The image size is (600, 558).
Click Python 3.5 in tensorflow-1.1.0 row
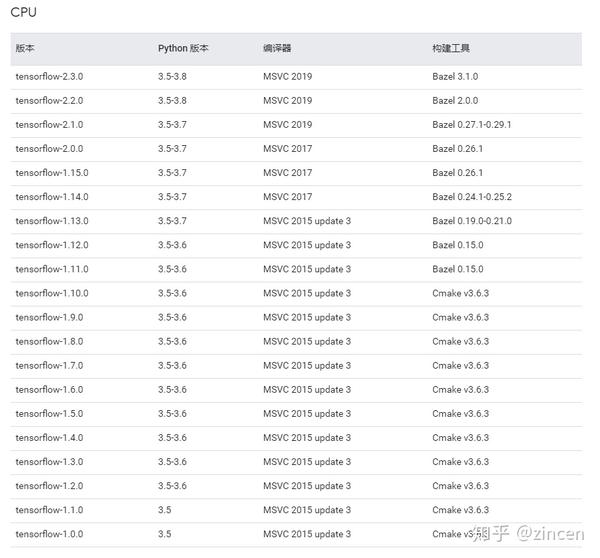(165, 511)
